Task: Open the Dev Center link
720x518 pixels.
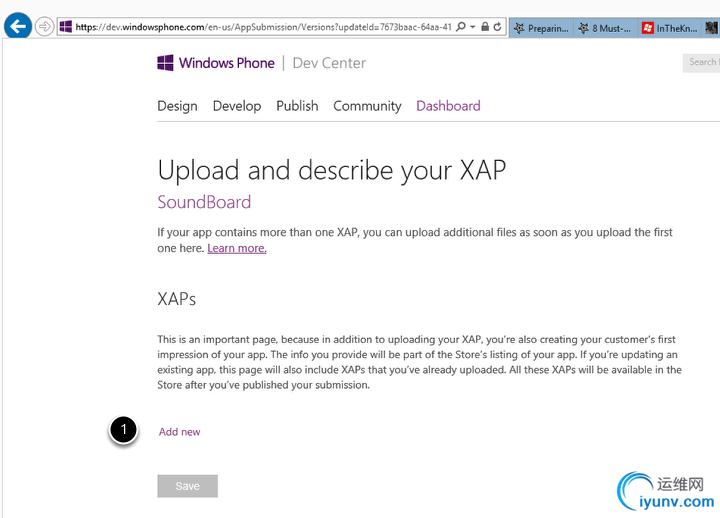Action: coord(329,63)
